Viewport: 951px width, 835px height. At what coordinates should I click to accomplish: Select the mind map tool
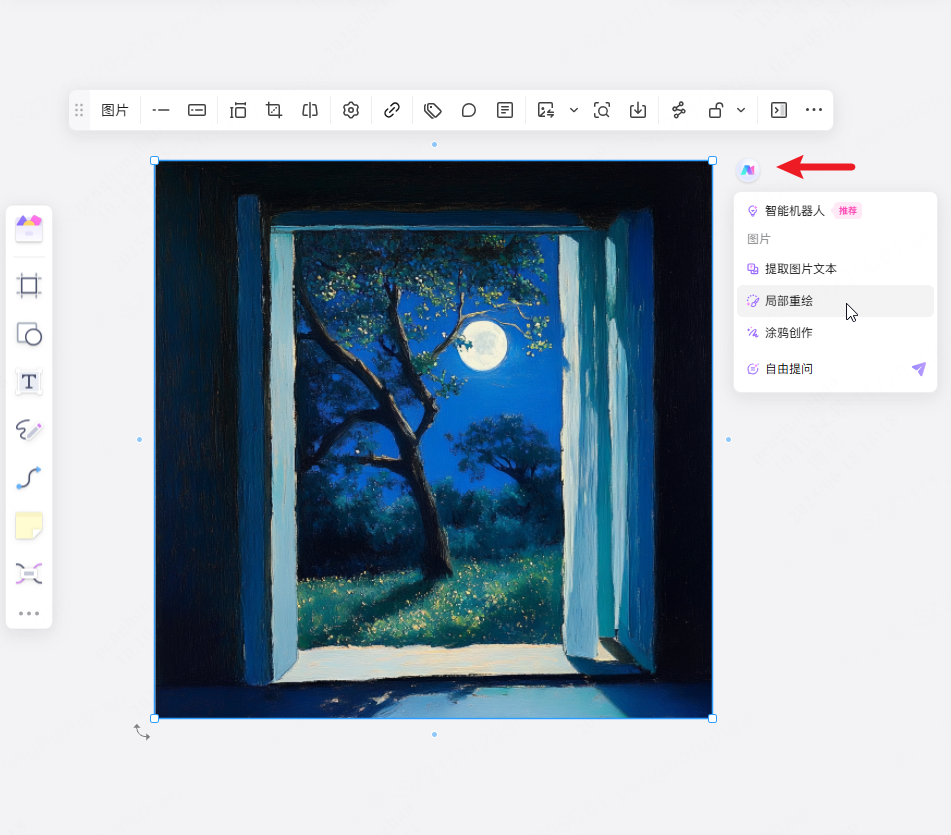point(29,573)
